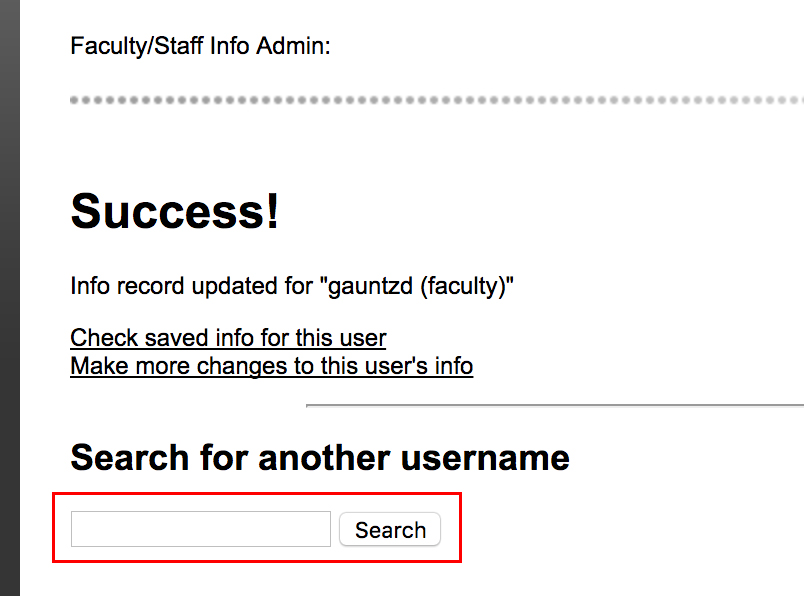Select the Faculty/Staff Info Admin title text
This screenshot has height=596, width=804.
200,46
